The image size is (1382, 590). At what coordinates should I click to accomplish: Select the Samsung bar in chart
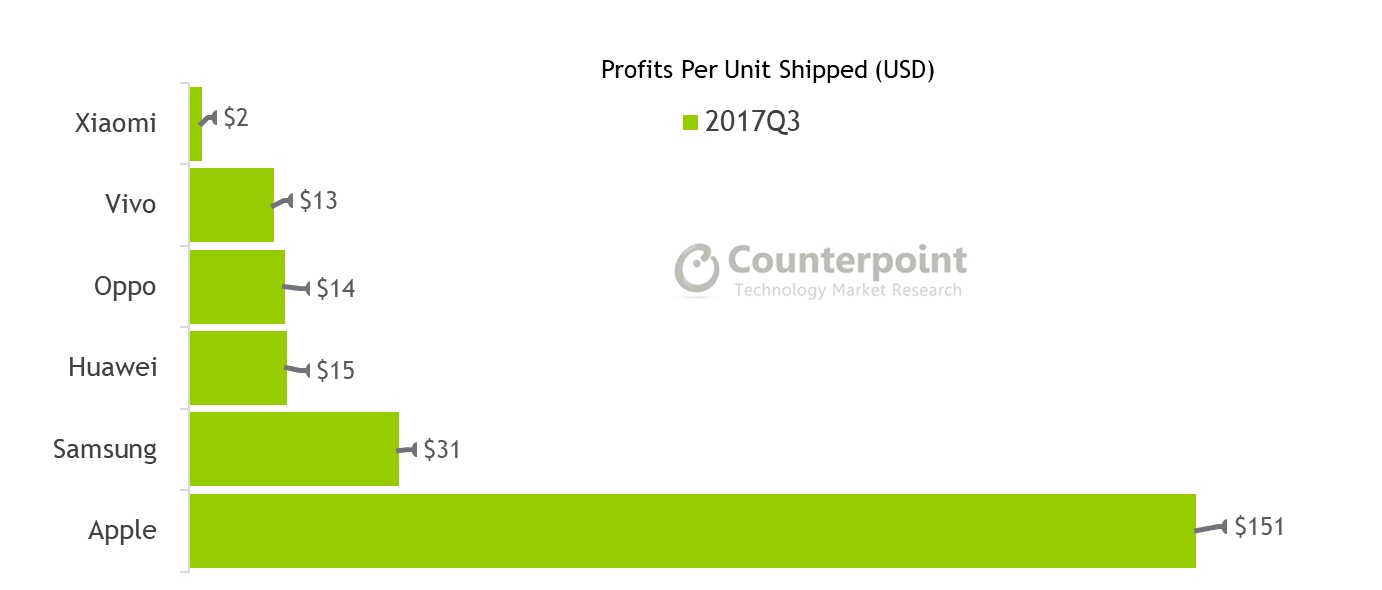point(294,449)
